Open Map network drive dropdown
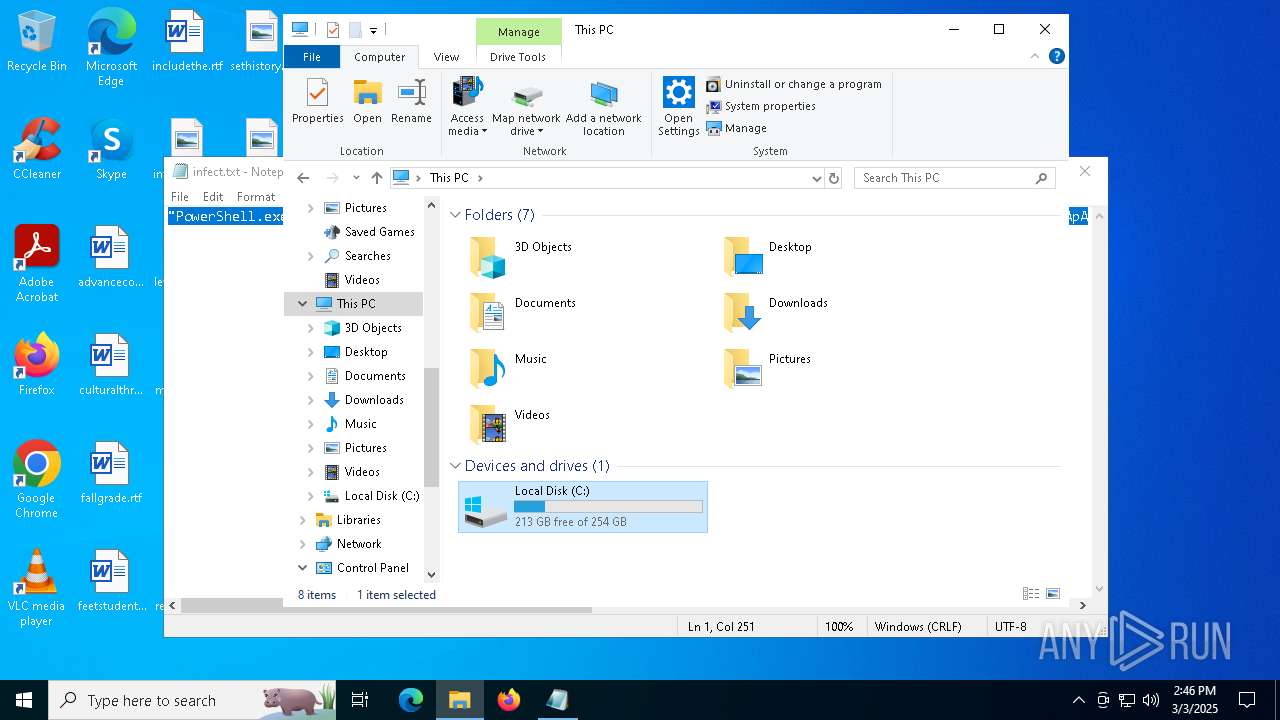This screenshot has height=720, width=1280. (526, 107)
